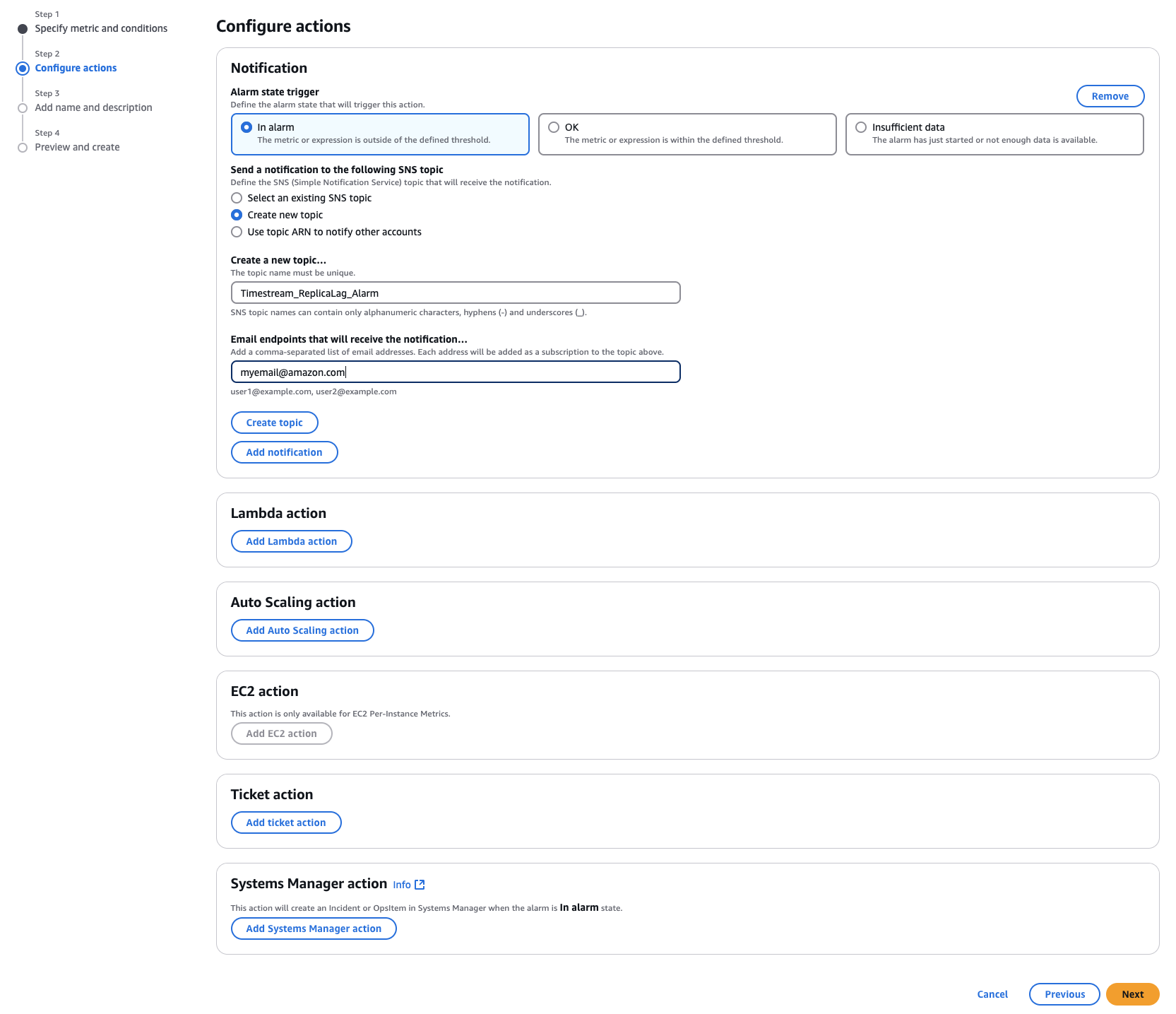Return to Specify metric and conditions step

pyautogui.click(x=101, y=28)
